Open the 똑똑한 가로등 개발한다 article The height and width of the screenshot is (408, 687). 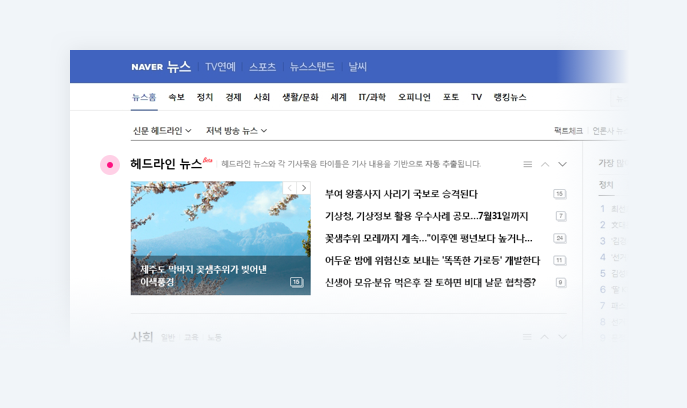432,260
